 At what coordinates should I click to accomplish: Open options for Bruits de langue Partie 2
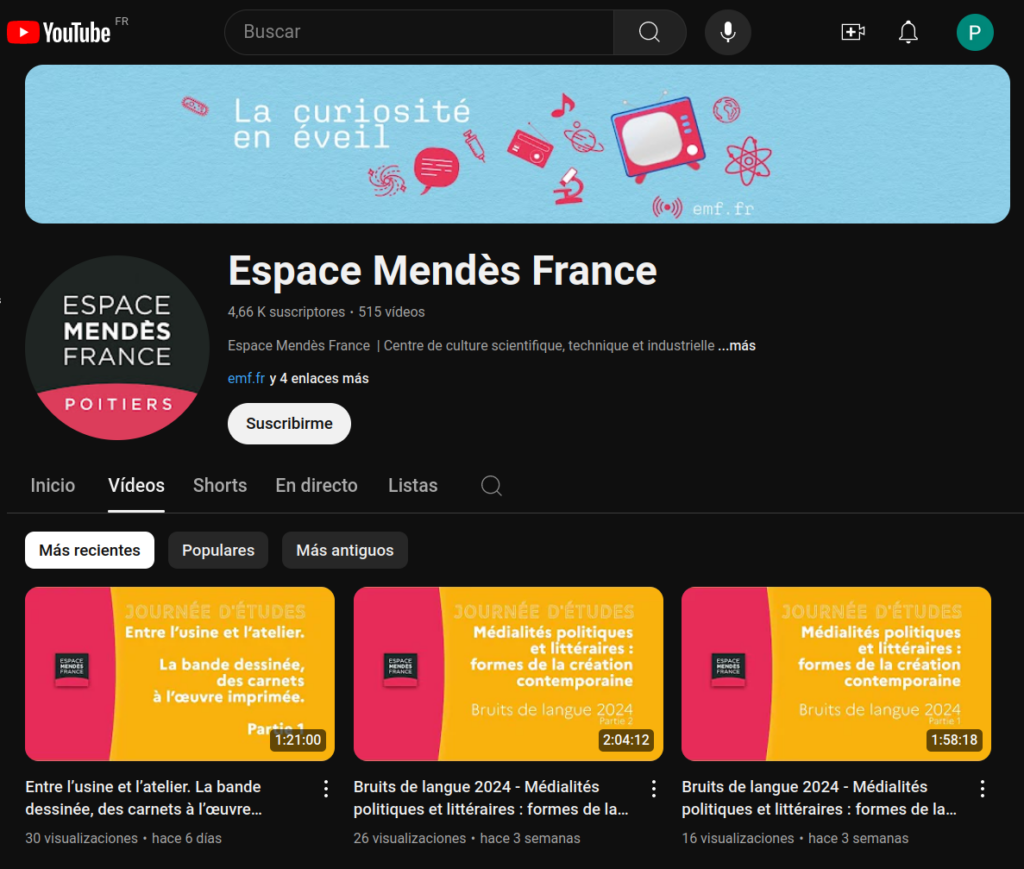[654, 789]
